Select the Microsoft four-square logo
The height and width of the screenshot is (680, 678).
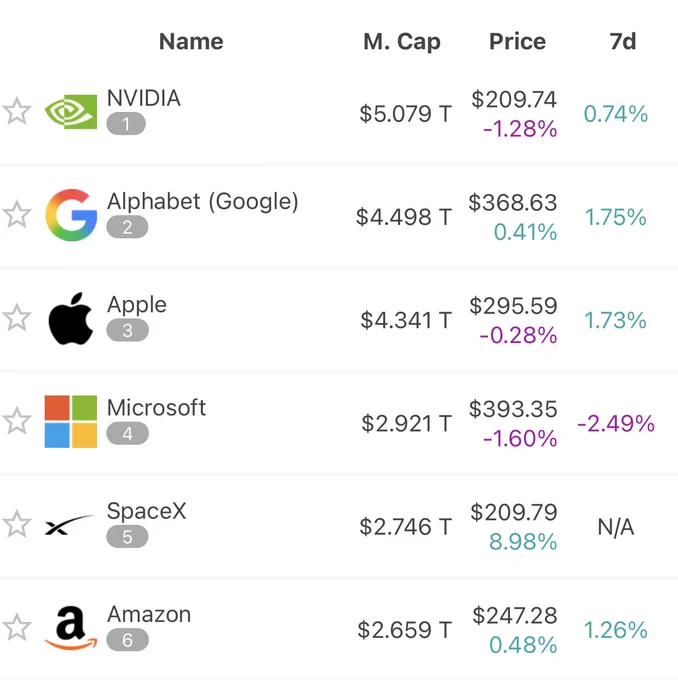71,422
